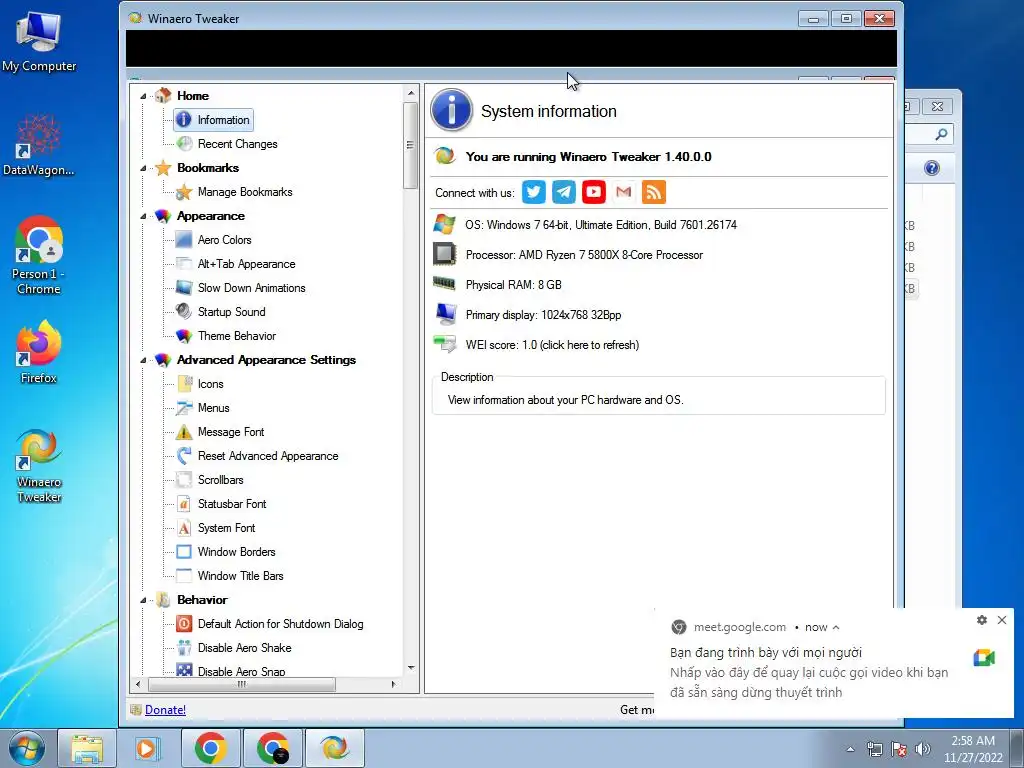Click the Donate! link
1024x768 pixels.
(x=165, y=710)
